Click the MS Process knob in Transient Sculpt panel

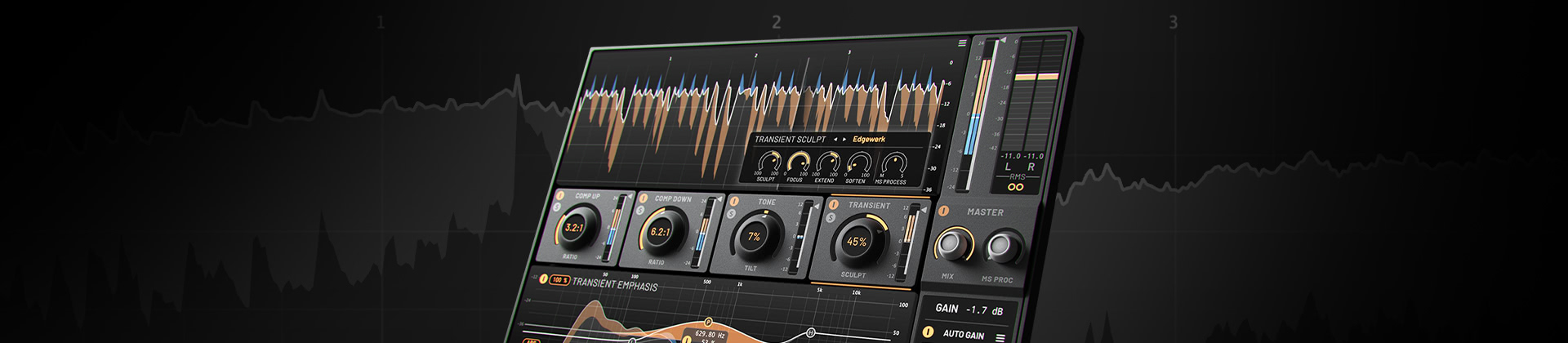[x=893, y=163]
